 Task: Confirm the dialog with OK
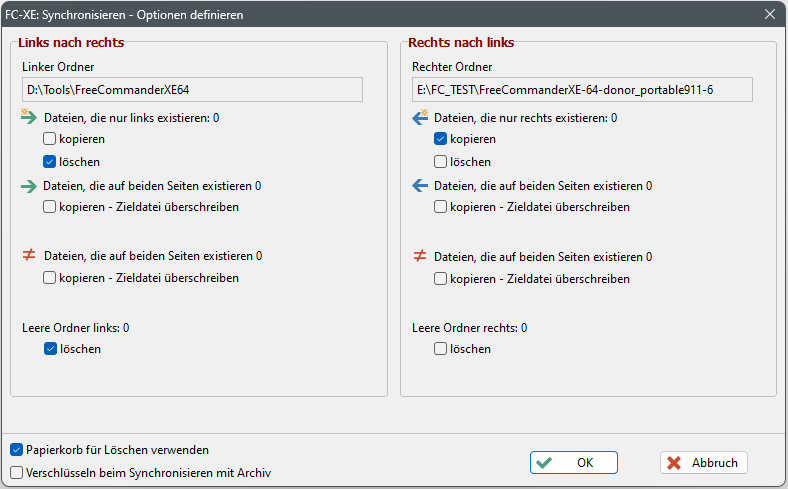[574, 462]
